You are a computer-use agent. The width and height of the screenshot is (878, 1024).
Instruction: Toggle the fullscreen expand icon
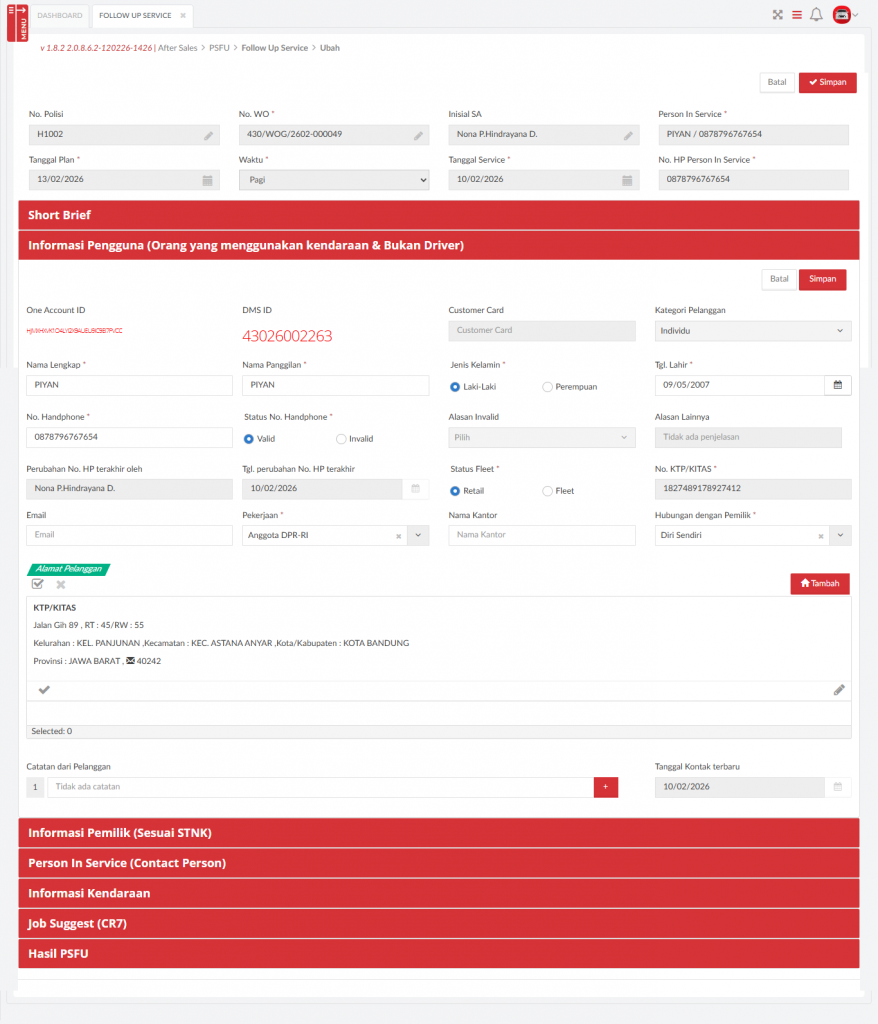pyautogui.click(x=778, y=15)
